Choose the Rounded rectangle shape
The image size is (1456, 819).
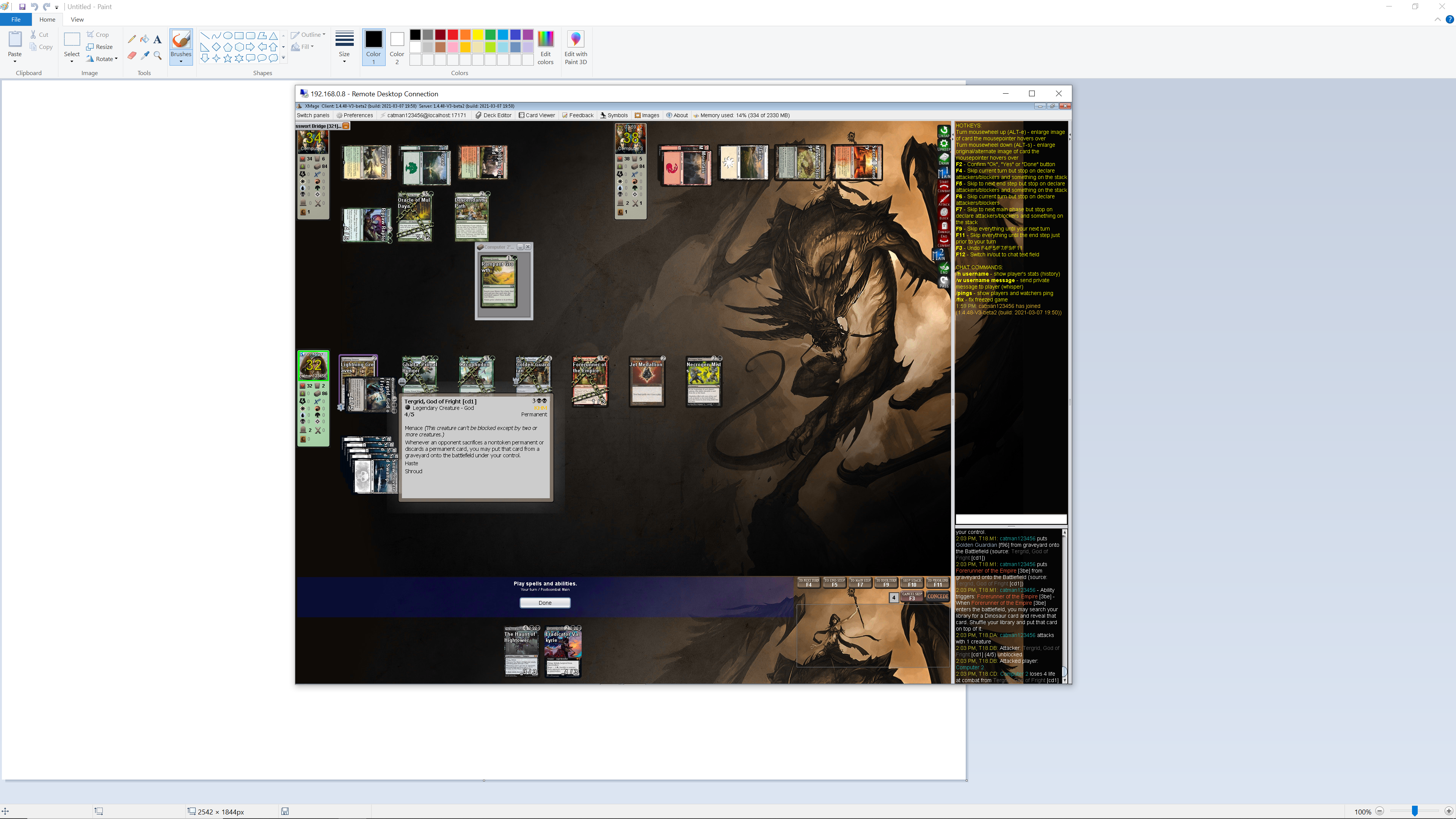click(x=250, y=36)
